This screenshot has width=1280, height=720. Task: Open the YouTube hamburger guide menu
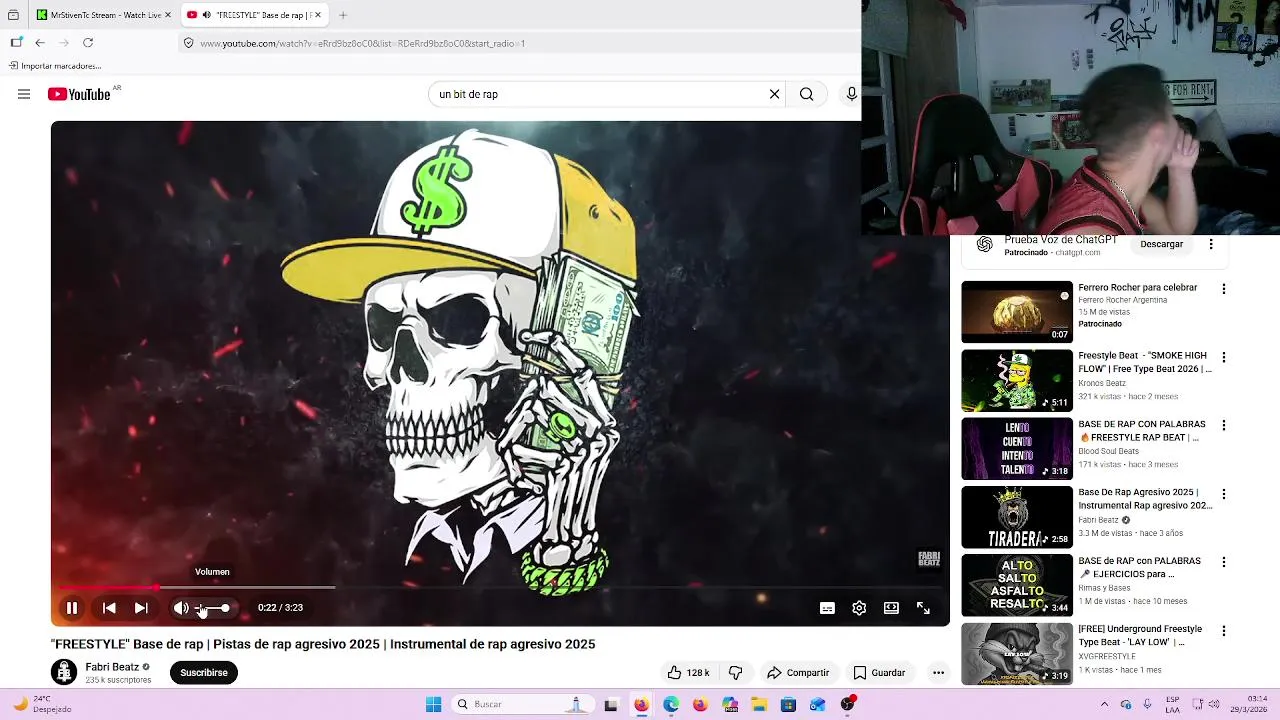tap(24, 94)
